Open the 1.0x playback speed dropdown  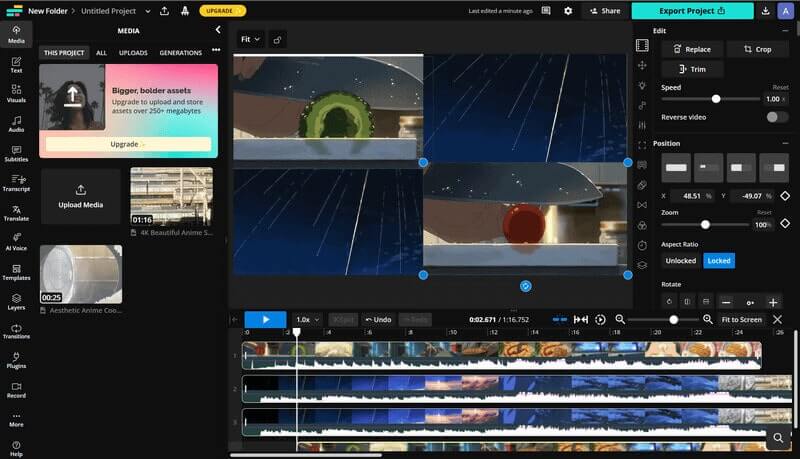tap(307, 319)
